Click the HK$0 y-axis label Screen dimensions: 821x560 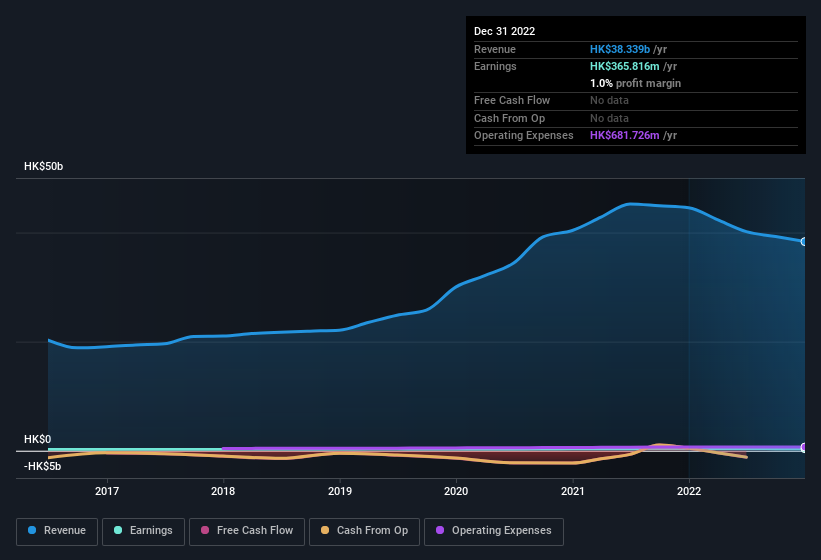38,439
